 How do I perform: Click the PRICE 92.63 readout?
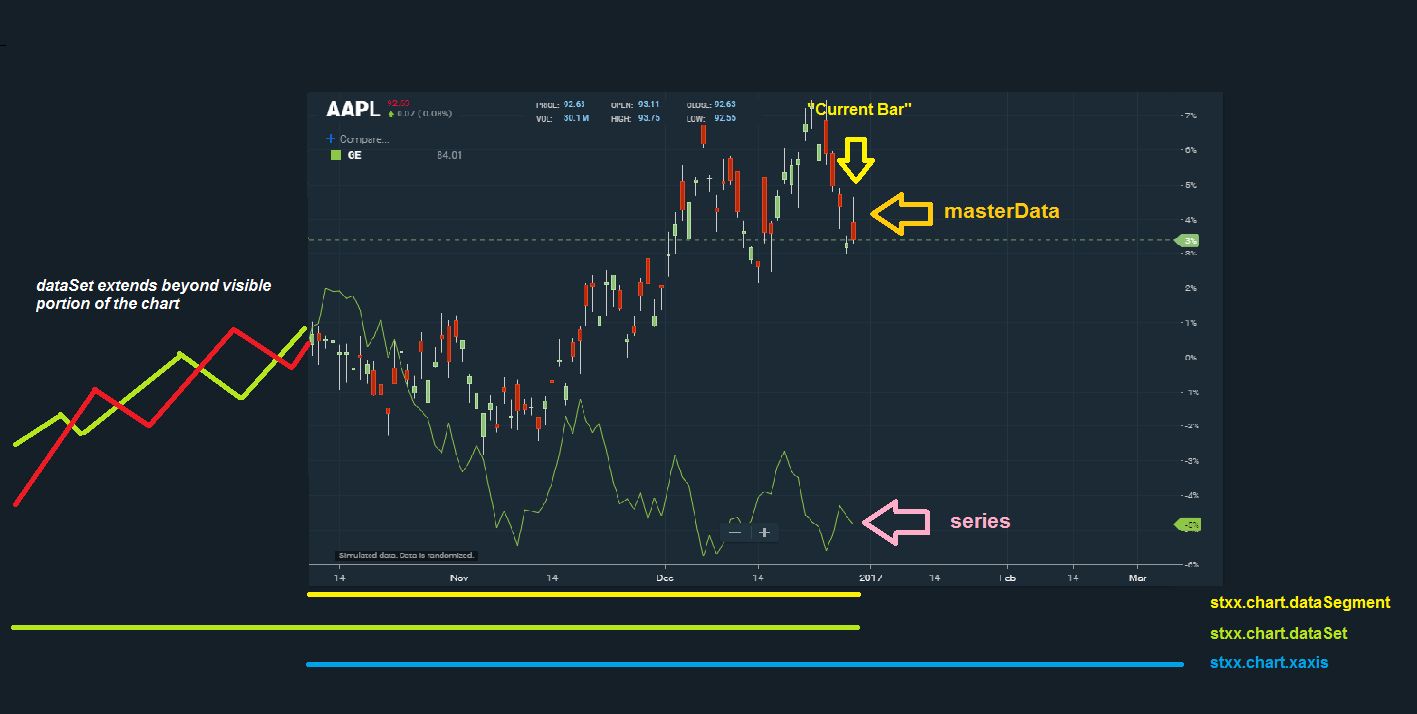coord(560,104)
